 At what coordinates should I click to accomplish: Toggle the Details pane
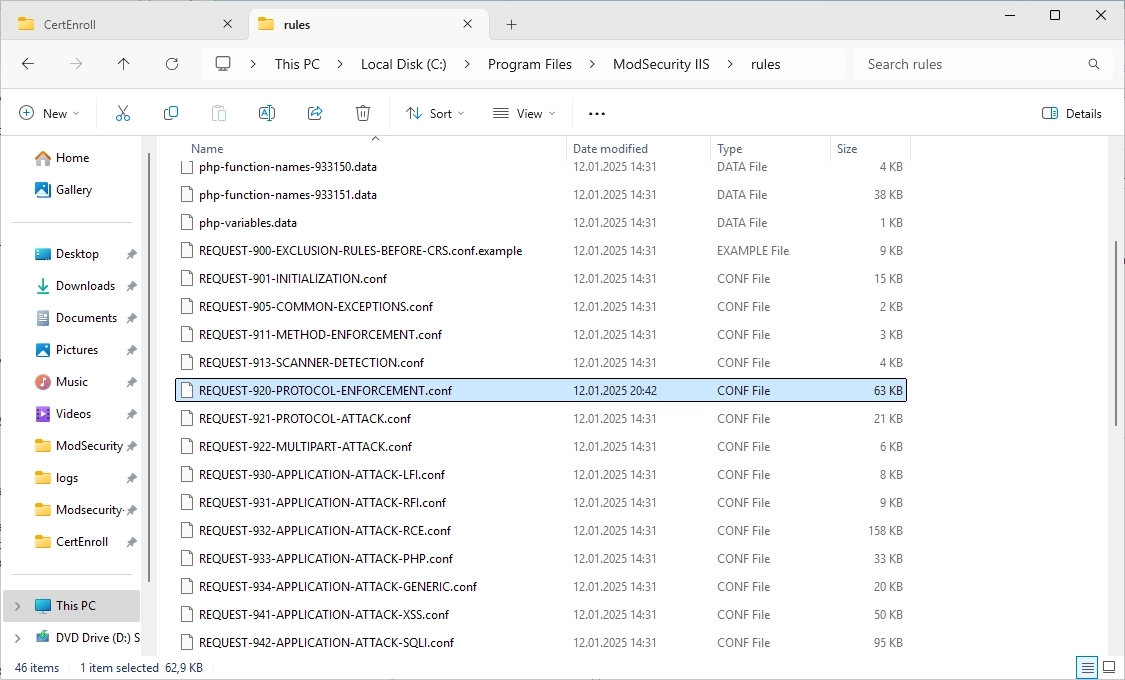click(x=1071, y=114)
